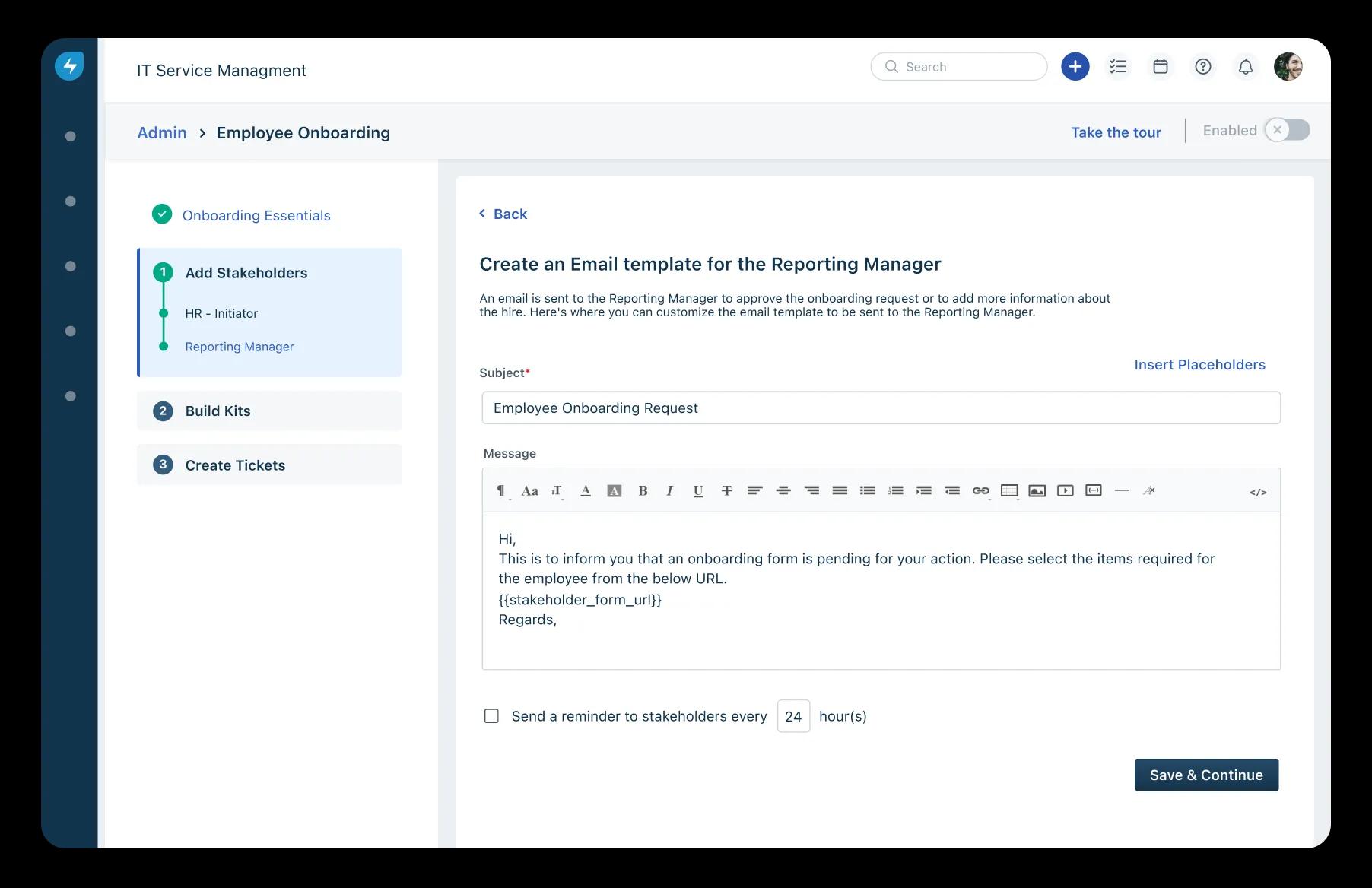Image resolution: width=1372 pixels, height=888 pixels.
Task: Select Add Stakeholders step
Action: [246, 273]
